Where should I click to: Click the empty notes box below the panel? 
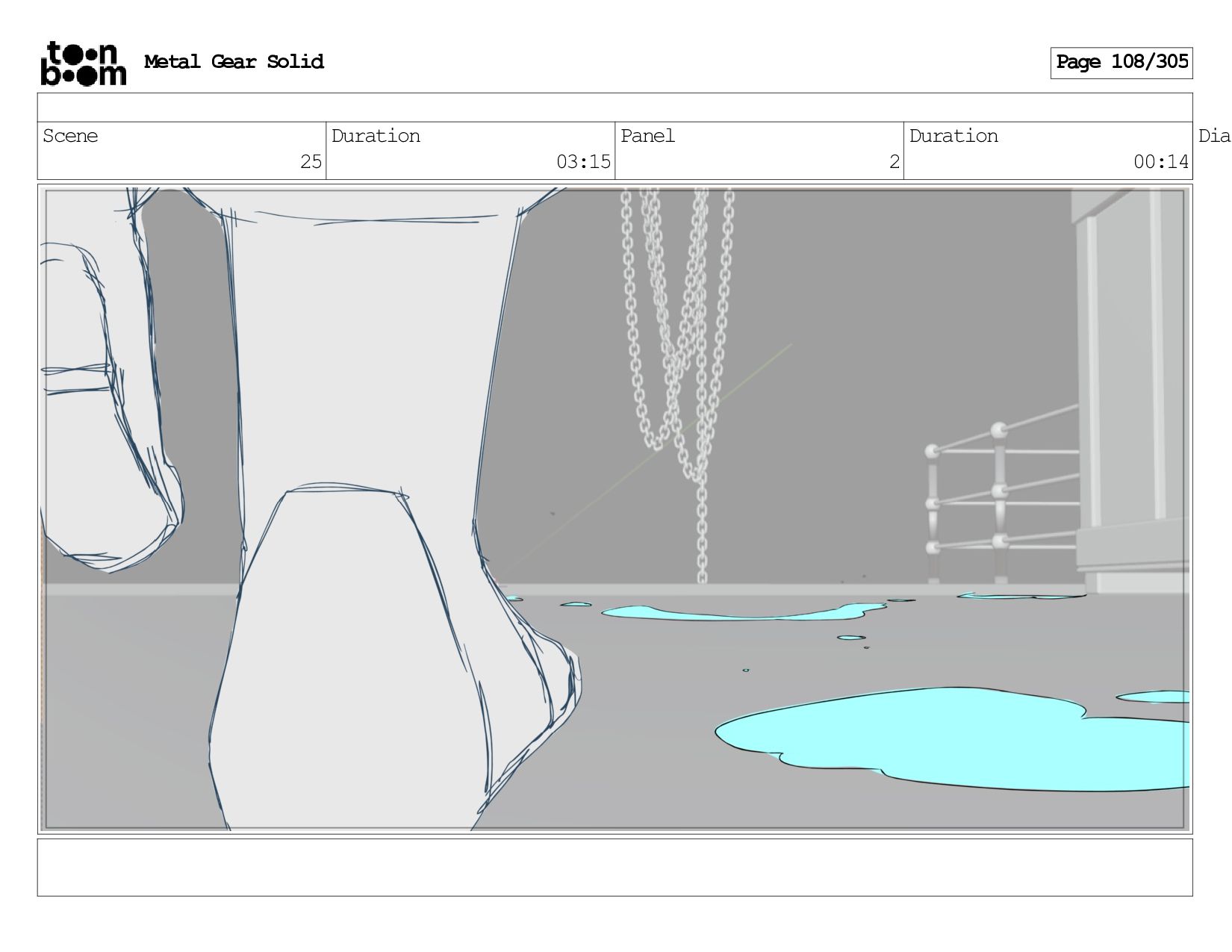tap(615, 868)
